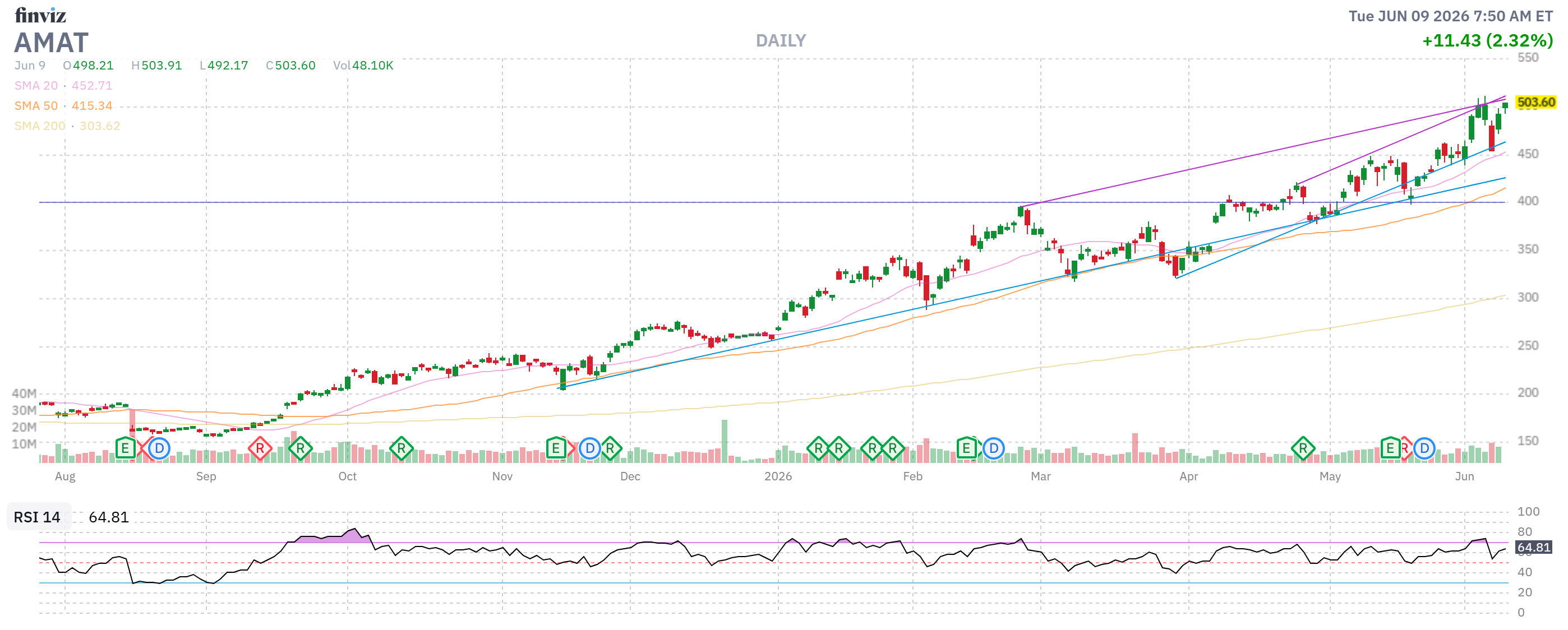Screen dimensions: 1568x630
Task: Click the open price 498.21
Action: tap(93, 66)
